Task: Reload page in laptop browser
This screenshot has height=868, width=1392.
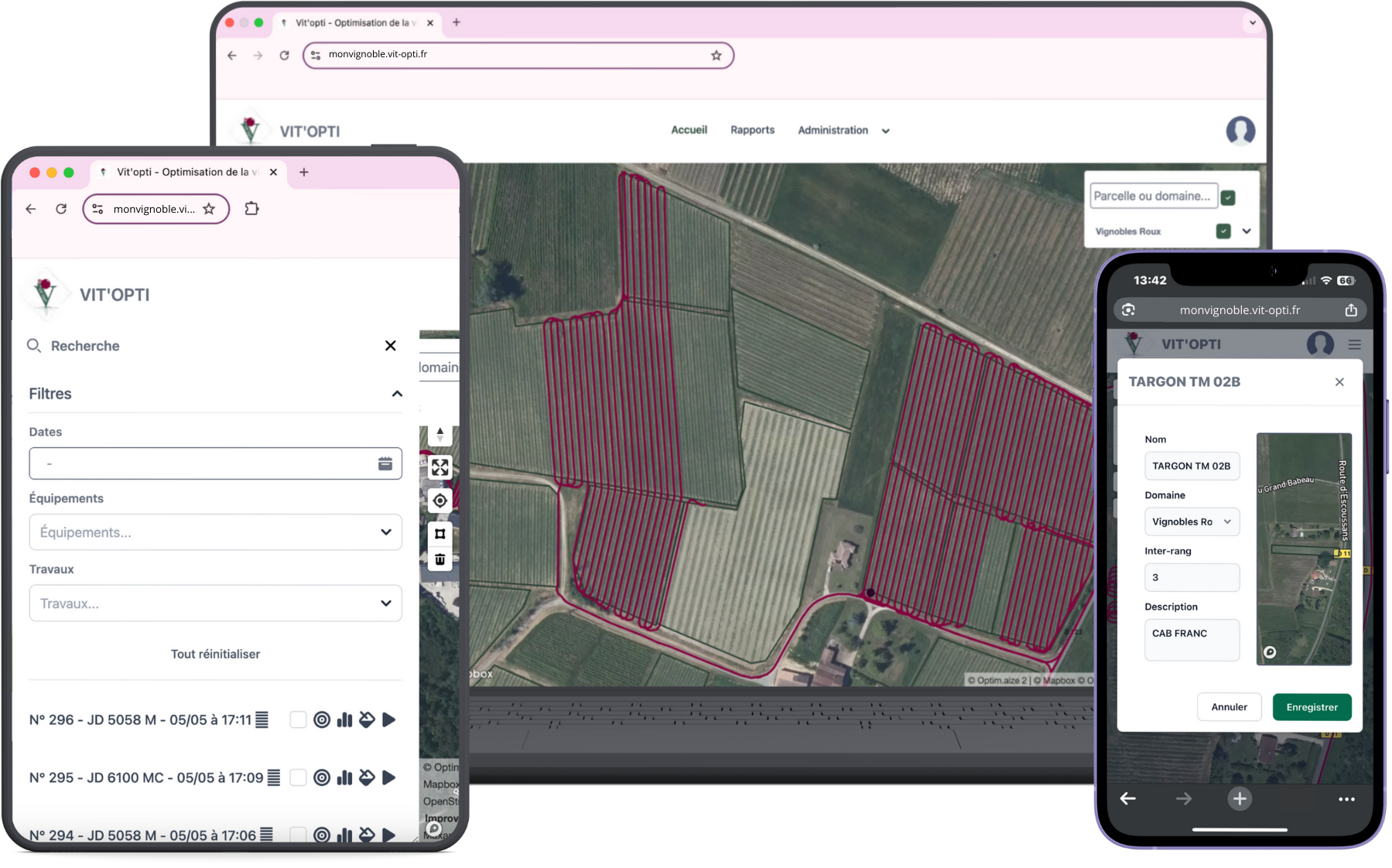Action: tap(284, 55)
